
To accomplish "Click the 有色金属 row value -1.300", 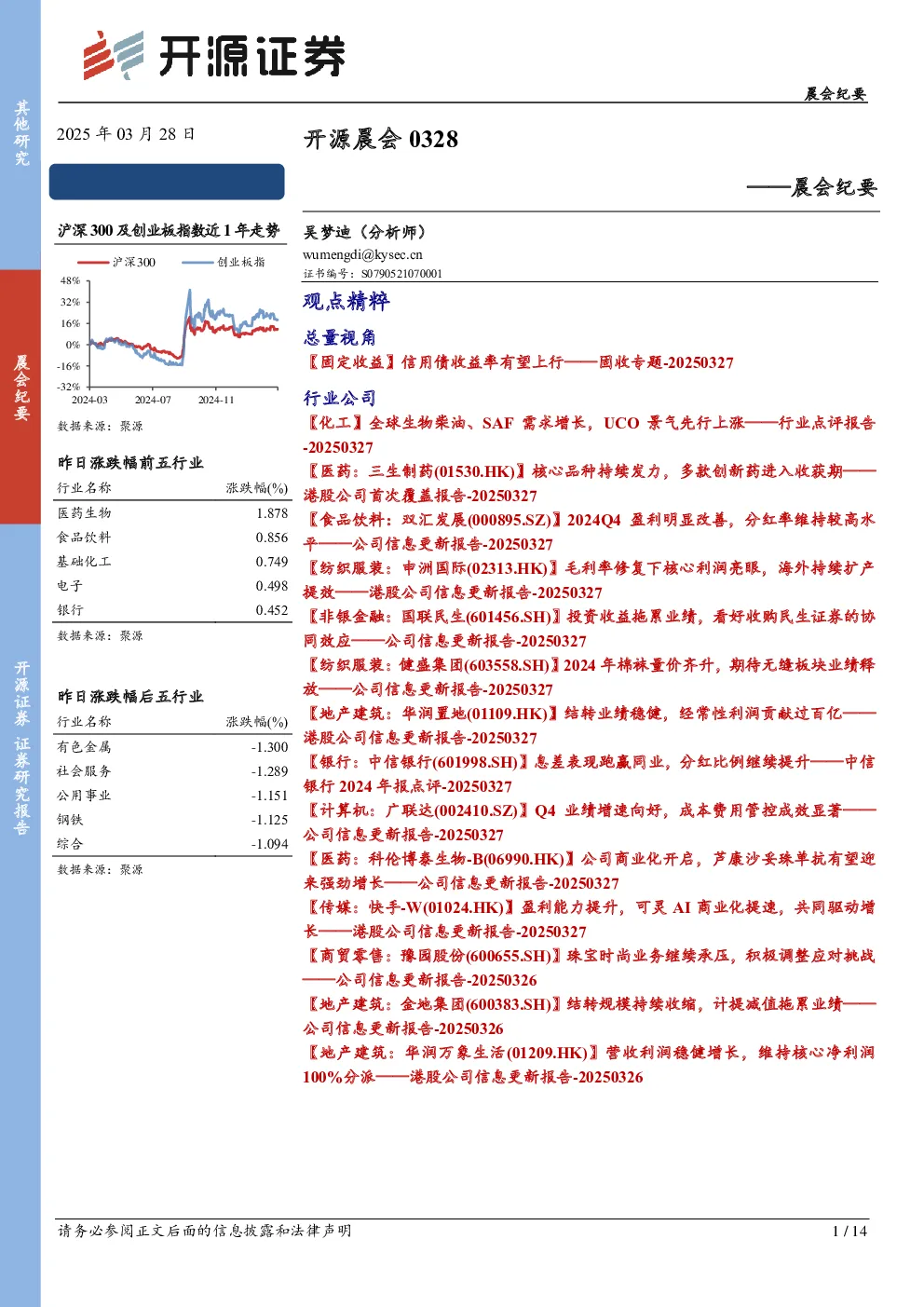I will pyautogui.click(x=269, y=747).
